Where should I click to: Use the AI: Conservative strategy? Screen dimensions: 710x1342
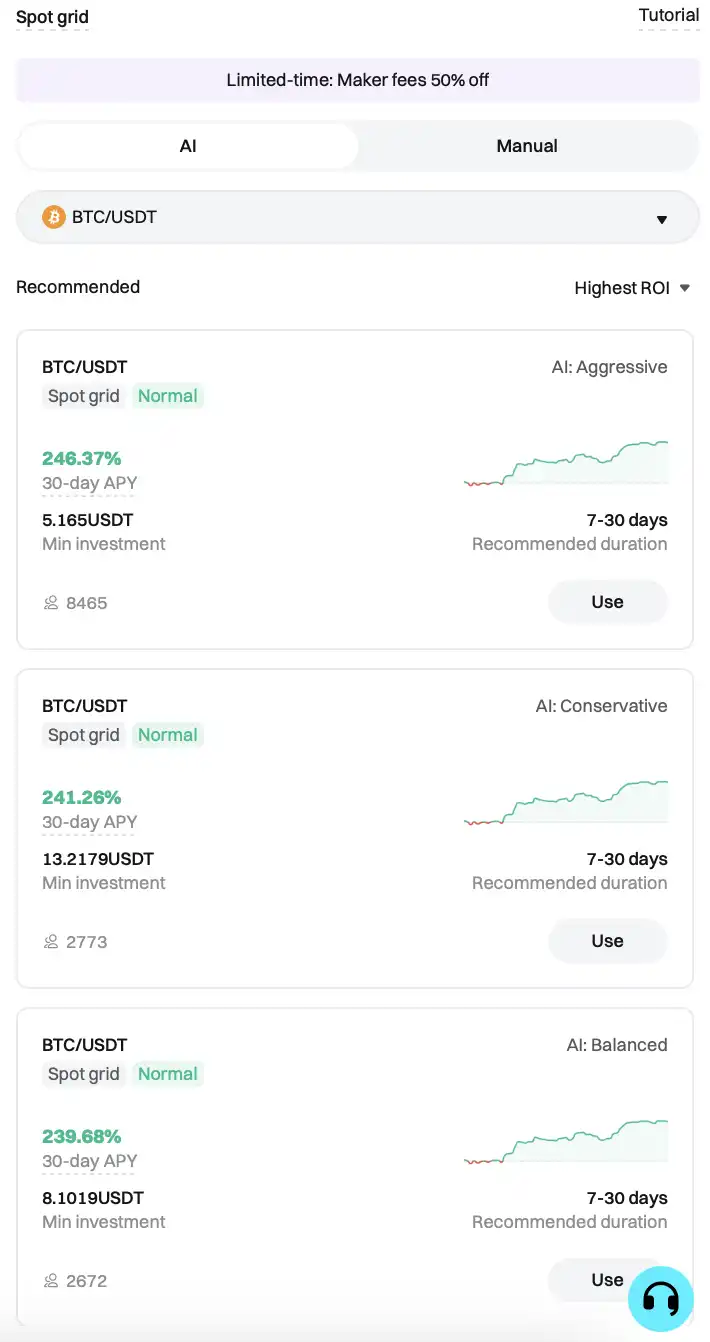coord(607,941)
